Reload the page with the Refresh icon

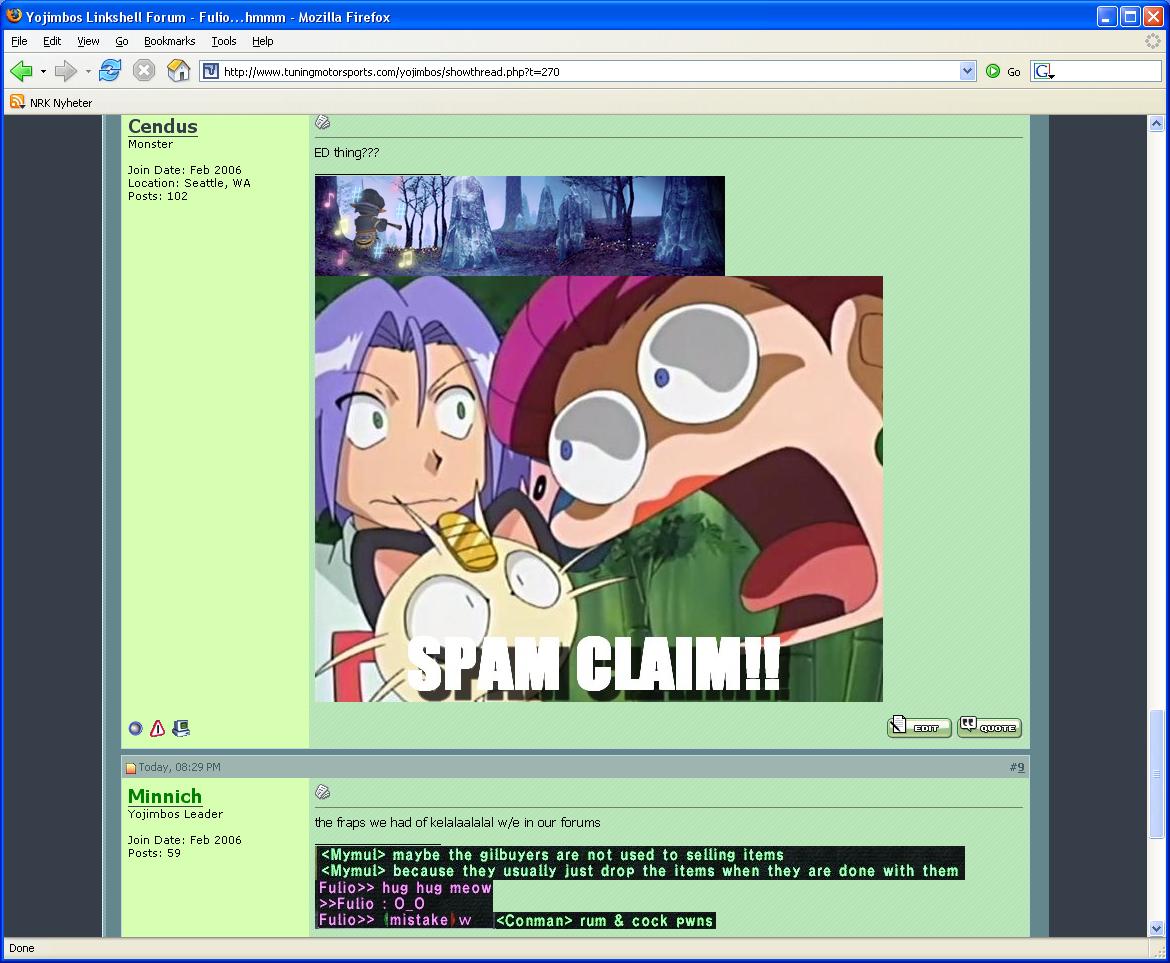tap(110, 71)
